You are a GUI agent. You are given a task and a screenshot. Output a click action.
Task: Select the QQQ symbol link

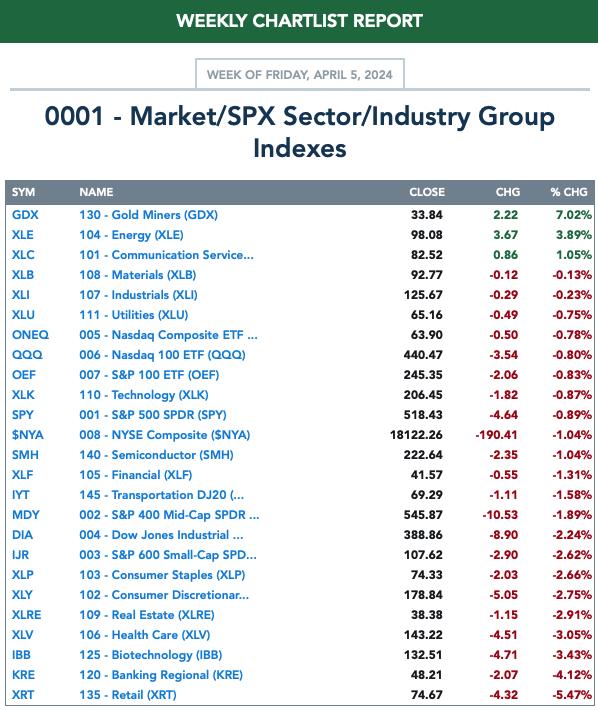27,355
